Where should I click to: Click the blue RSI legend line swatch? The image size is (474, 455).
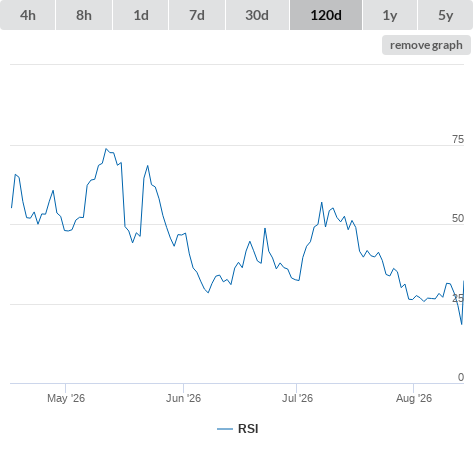point(225,429)
